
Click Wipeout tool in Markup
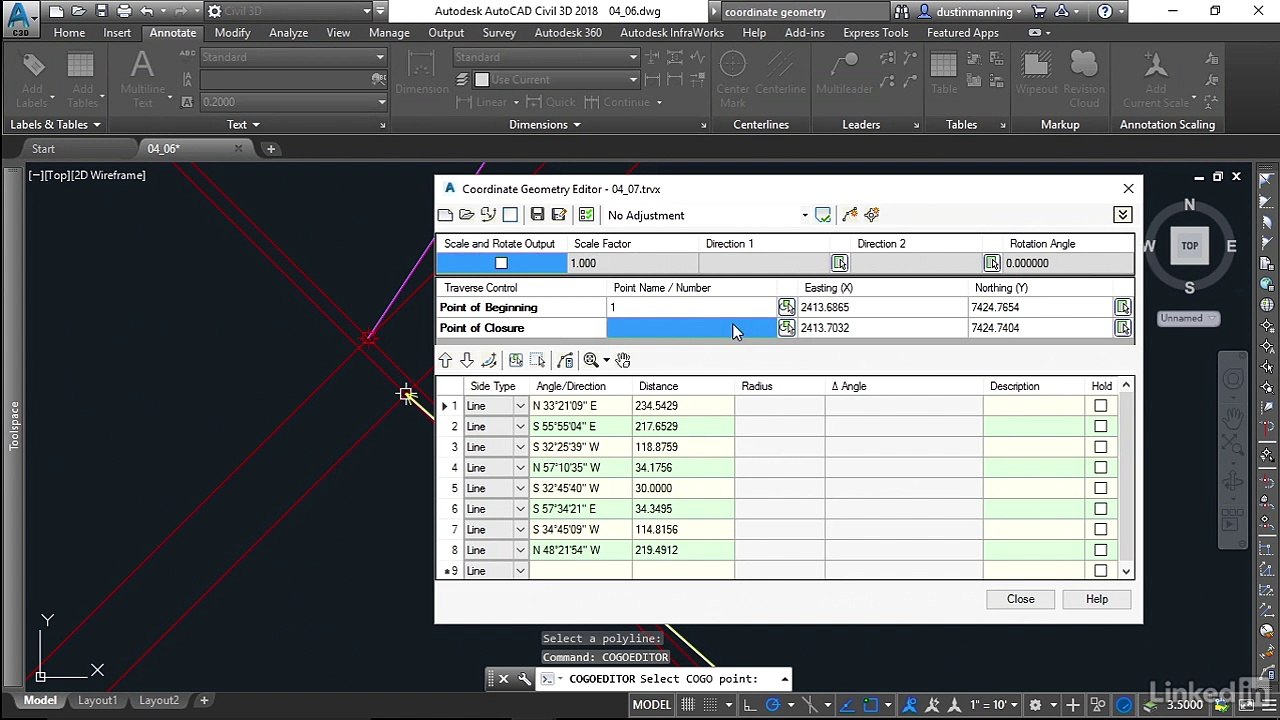(1036, 72)
